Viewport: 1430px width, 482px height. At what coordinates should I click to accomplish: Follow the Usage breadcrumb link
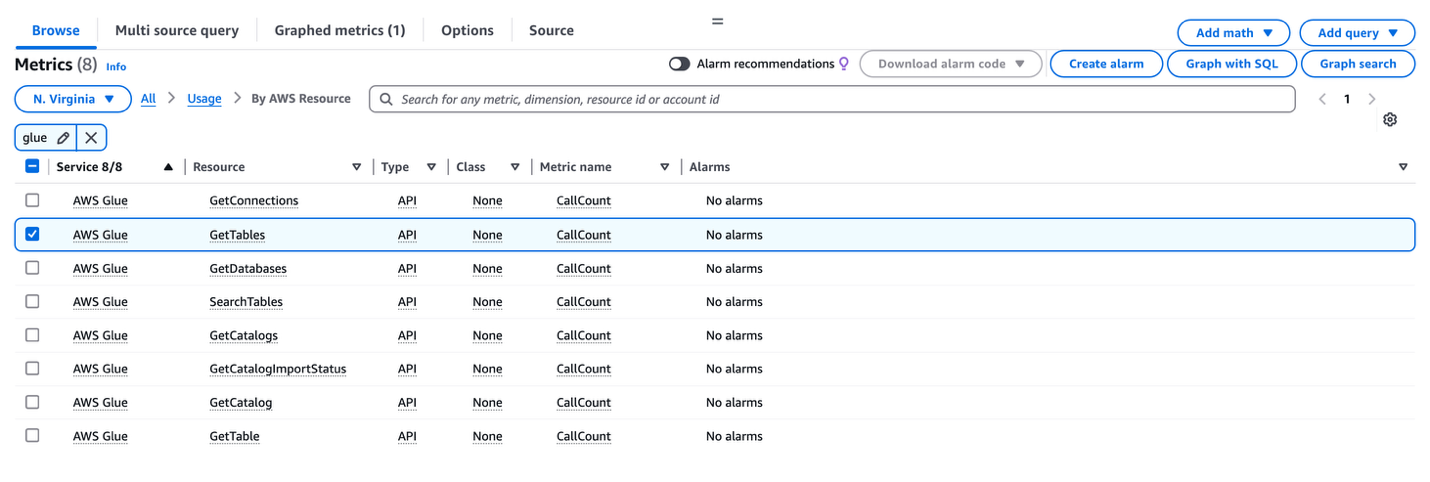tap(204, 99)
